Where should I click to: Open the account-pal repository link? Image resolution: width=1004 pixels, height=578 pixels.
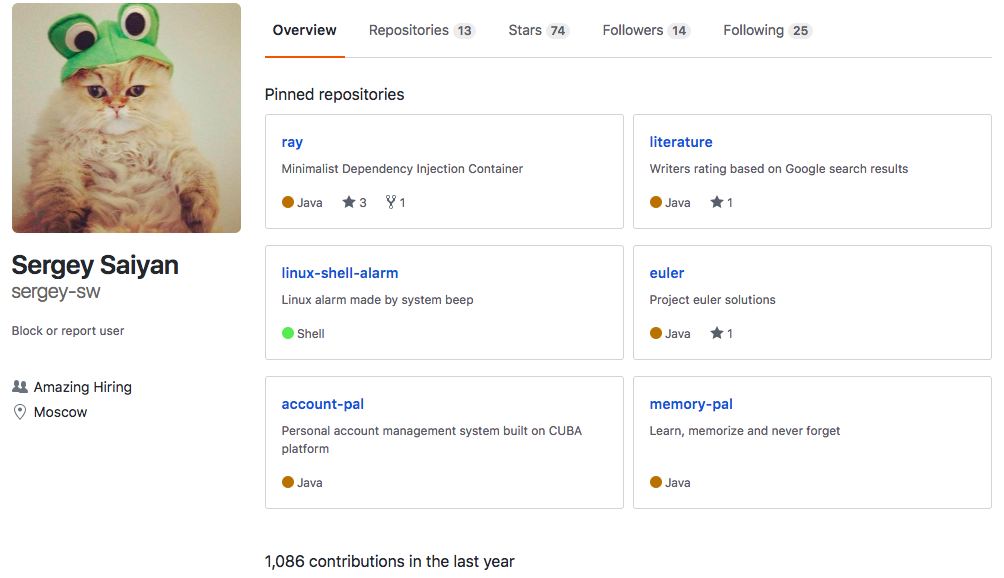[x=323, y=404]
